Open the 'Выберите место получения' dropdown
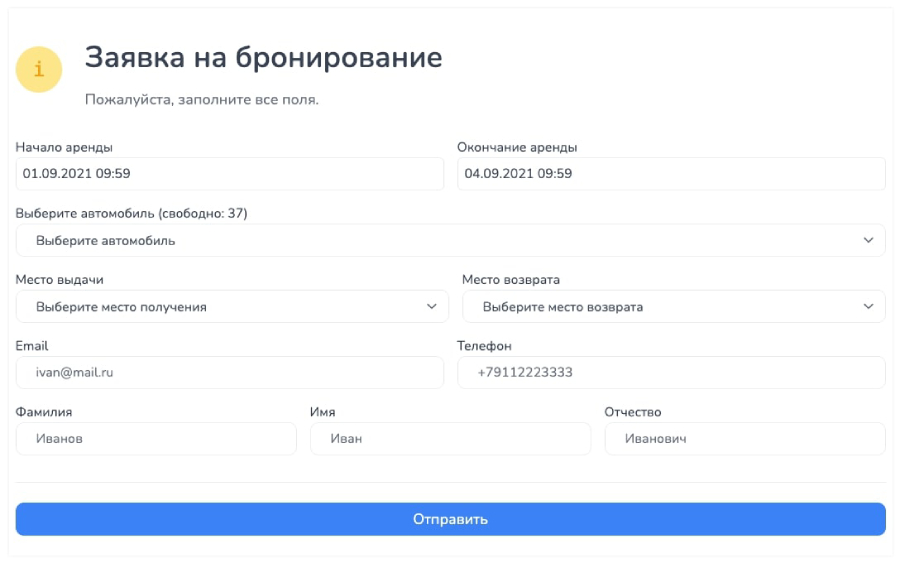 (232, 306)
